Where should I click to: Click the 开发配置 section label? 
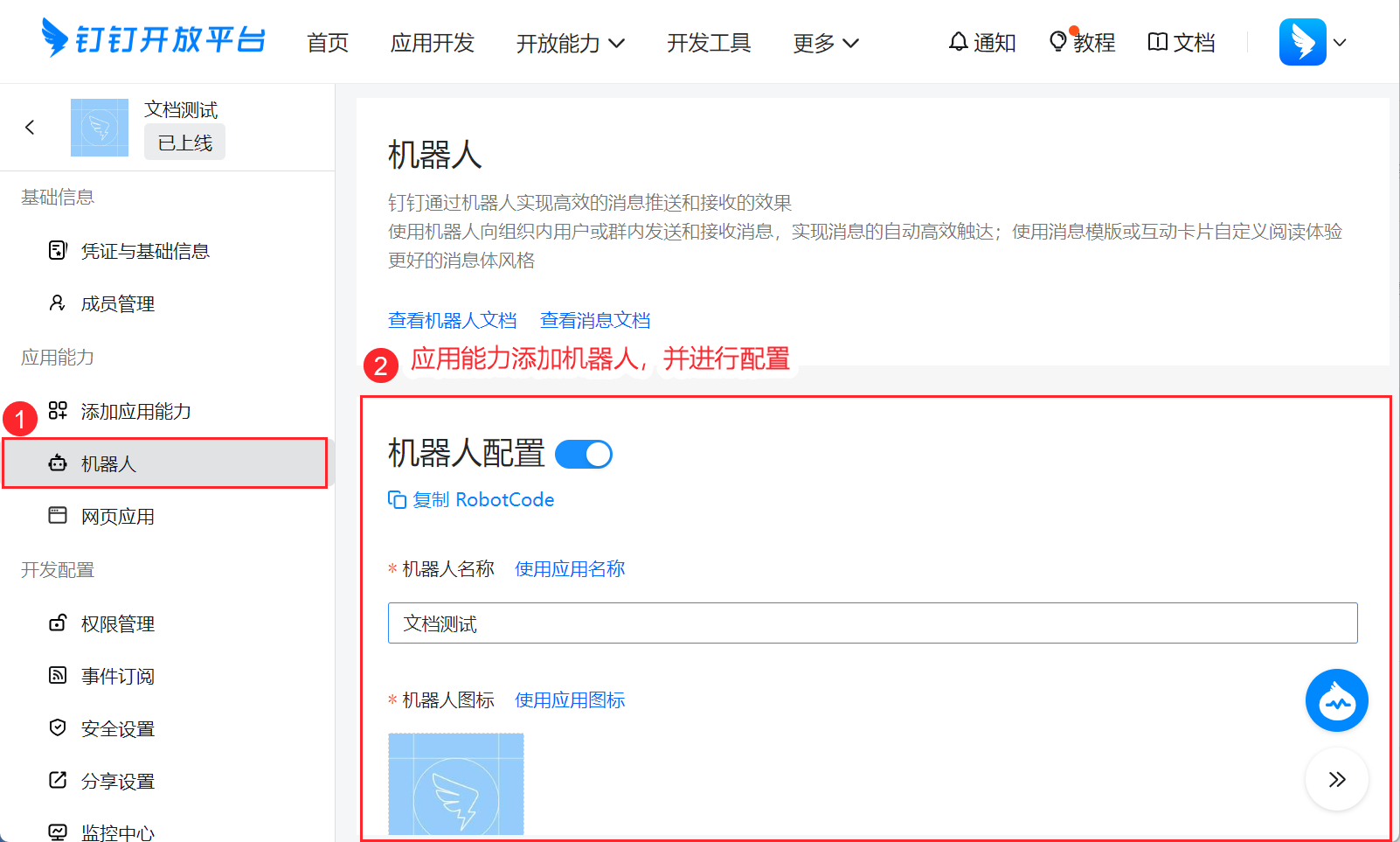click(x=58, y=569)
